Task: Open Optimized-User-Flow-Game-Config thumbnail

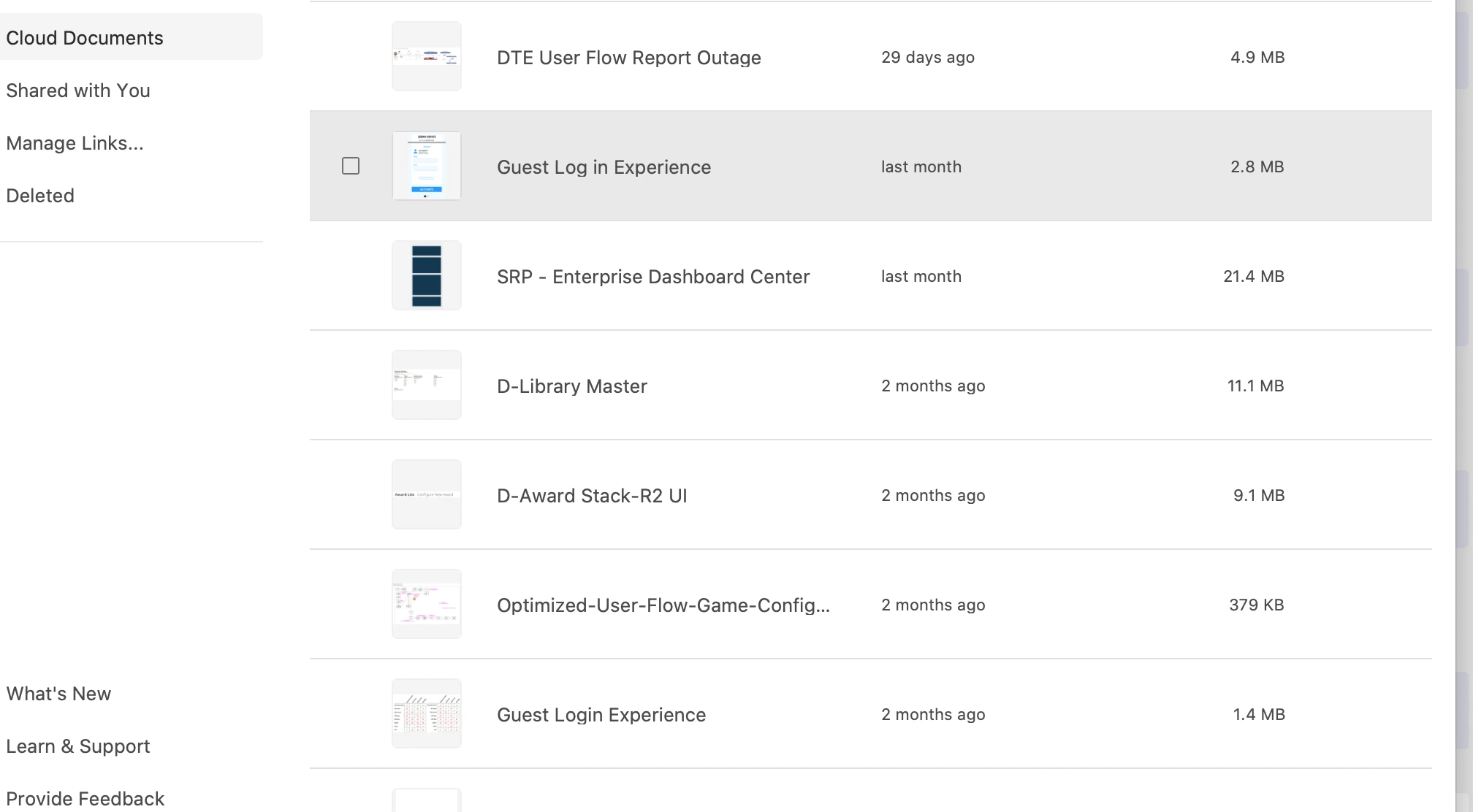Action: tap(426, 604)
